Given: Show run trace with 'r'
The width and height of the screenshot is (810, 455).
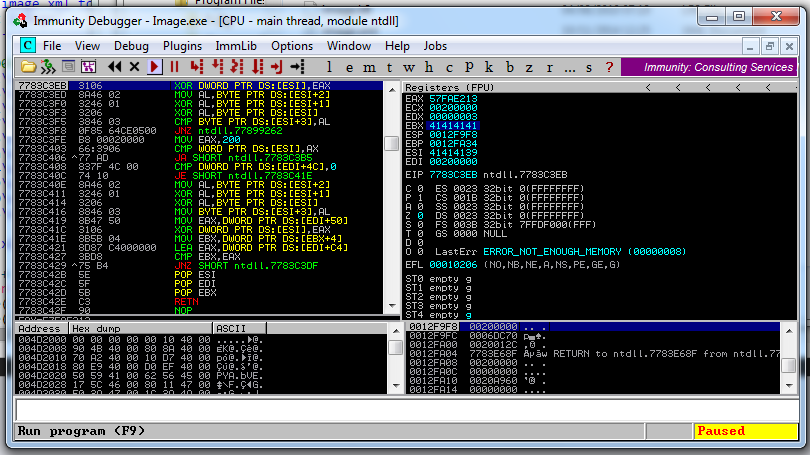Looking at the screenshot, I should (549, 68).
